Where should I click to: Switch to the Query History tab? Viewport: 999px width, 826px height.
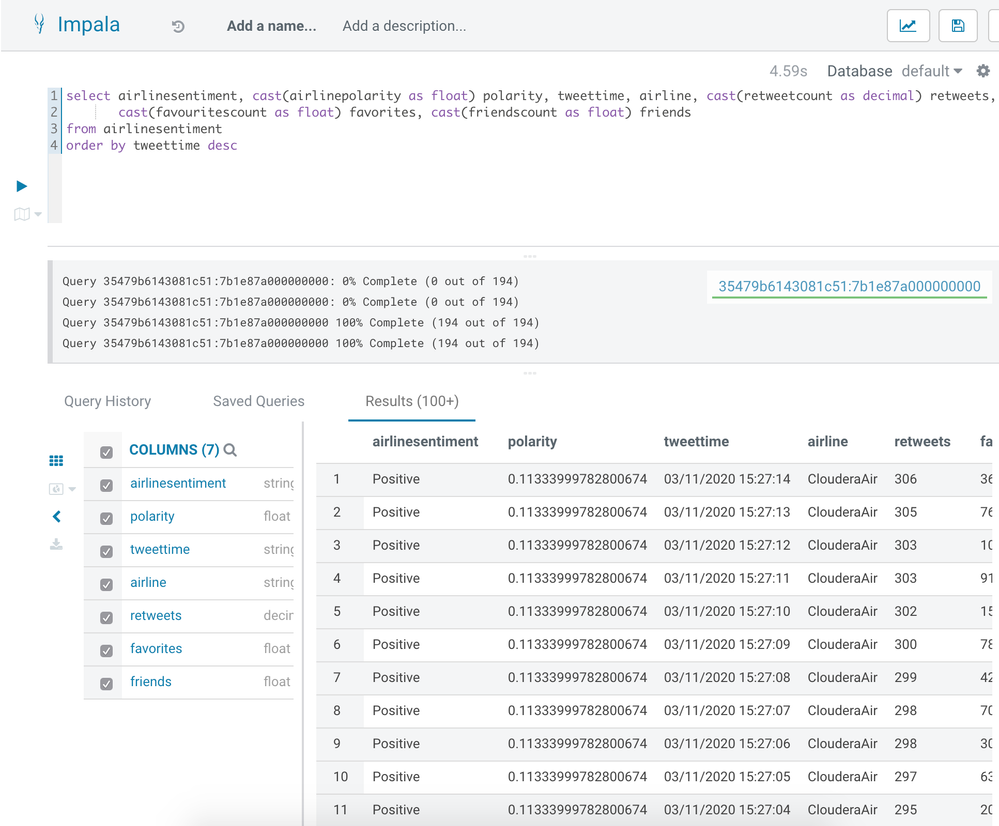[x=107, y=401]
